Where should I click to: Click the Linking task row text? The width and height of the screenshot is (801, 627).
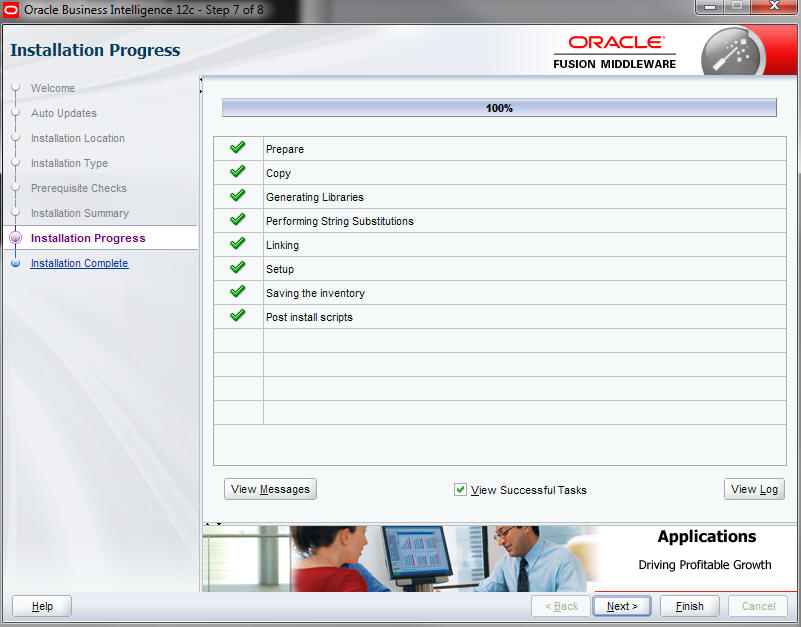coord(282,245)
